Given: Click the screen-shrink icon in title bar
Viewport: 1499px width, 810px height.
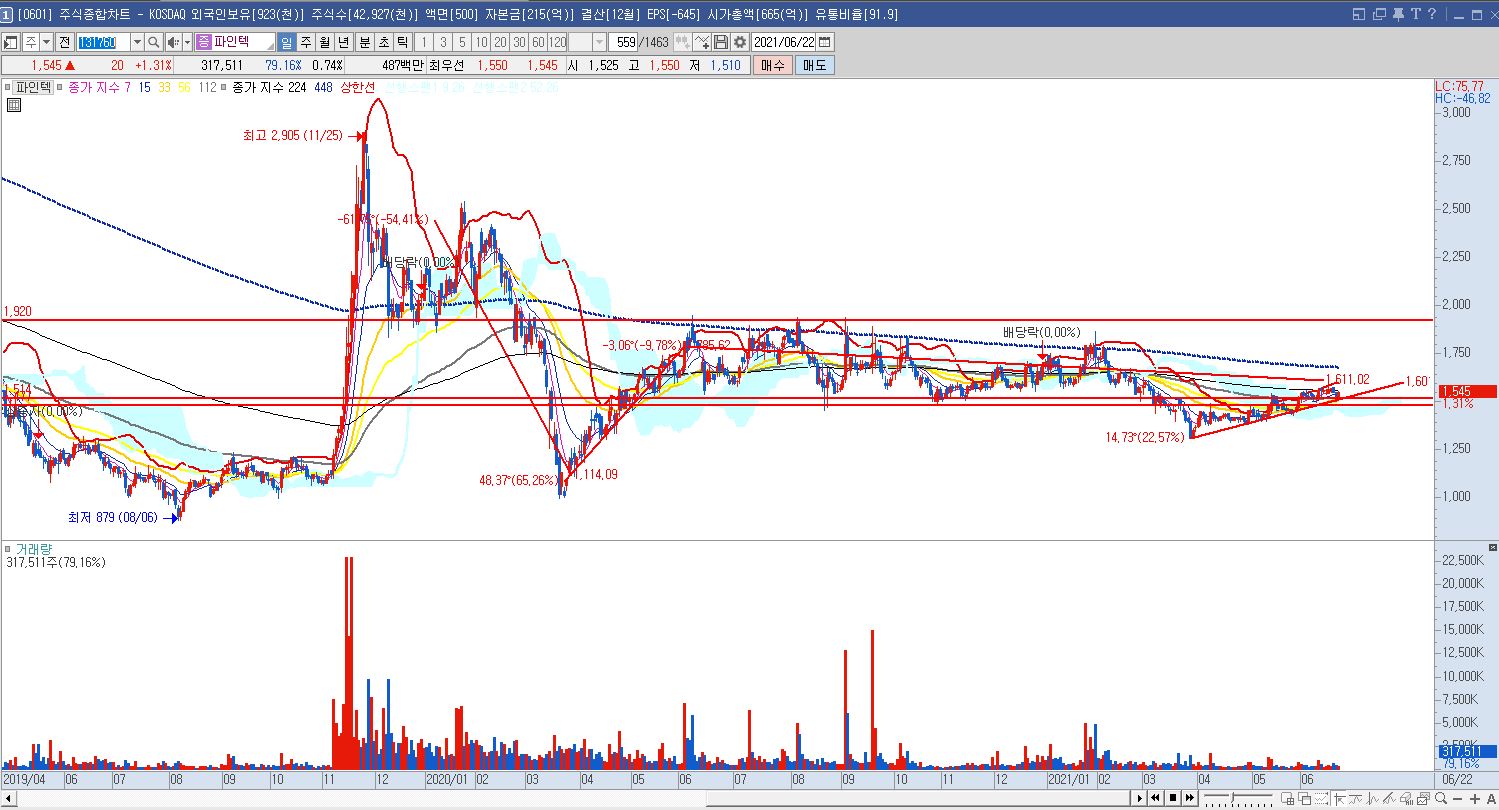Looking at the screenshot, I should coord(1359,14).
